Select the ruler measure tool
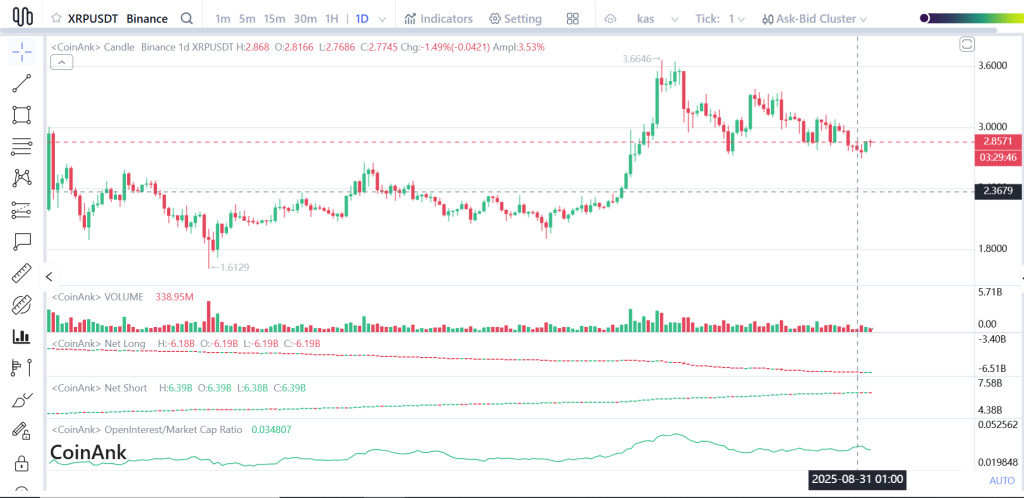1024x498 pixels. point(22,273)
